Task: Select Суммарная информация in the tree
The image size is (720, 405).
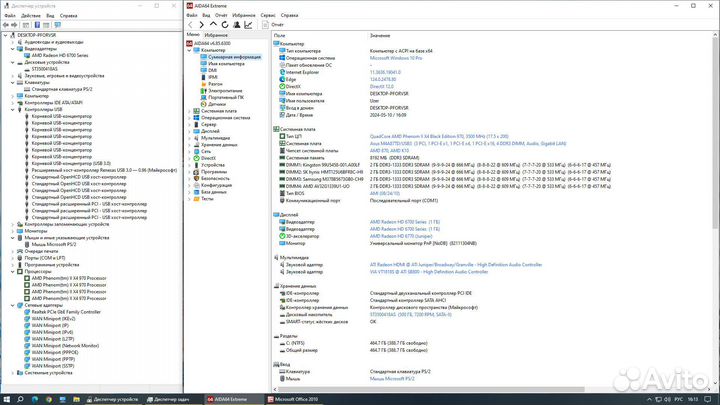Action: point(234,57)
